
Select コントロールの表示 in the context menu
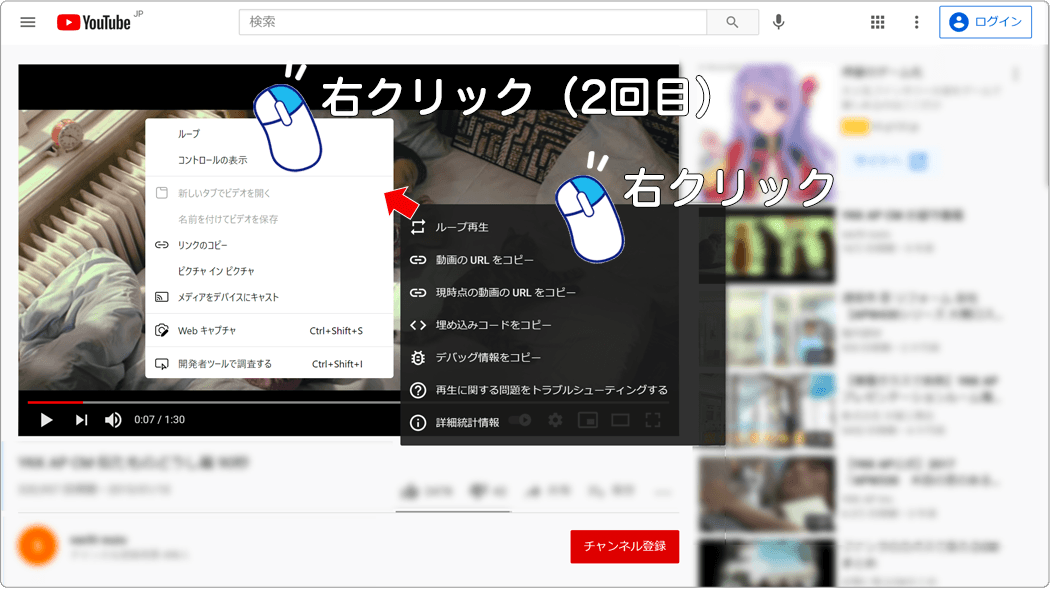269,160
